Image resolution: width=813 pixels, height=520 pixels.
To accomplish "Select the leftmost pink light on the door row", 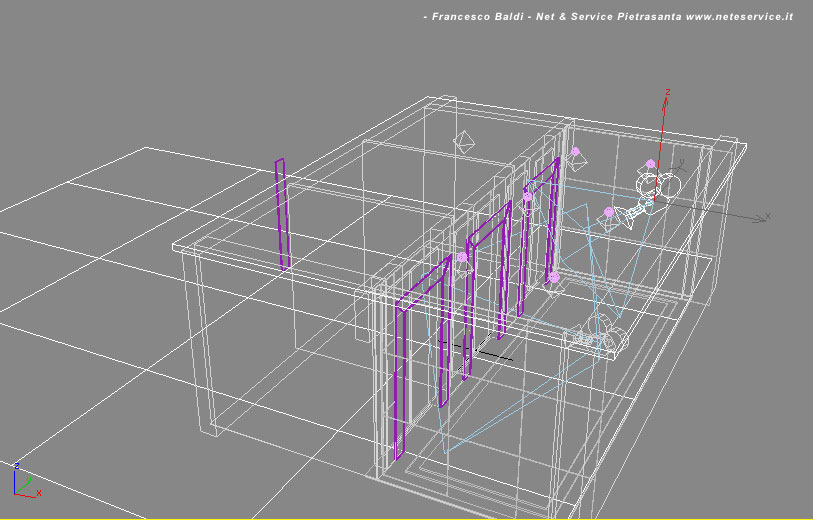I will tap(462, 258).
